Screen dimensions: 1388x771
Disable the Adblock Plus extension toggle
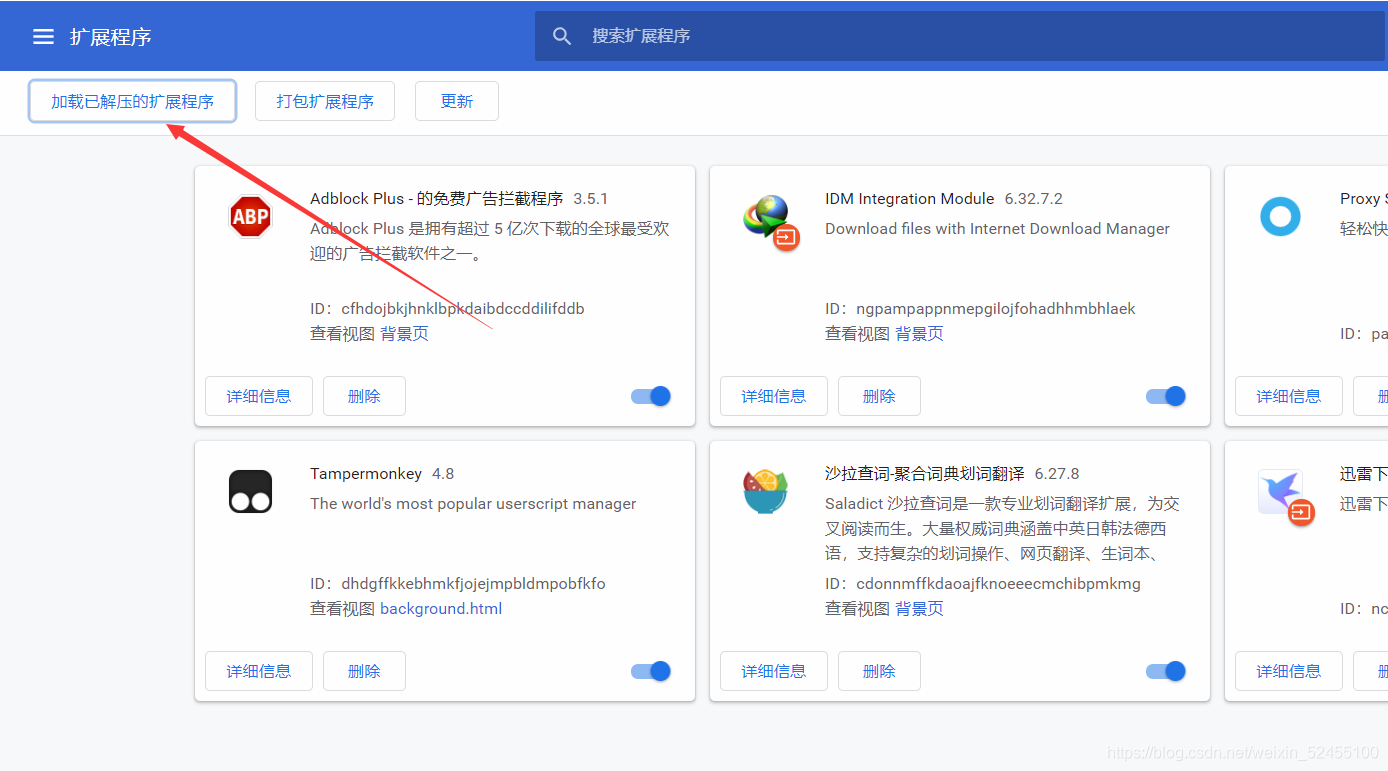click(651, 396)
